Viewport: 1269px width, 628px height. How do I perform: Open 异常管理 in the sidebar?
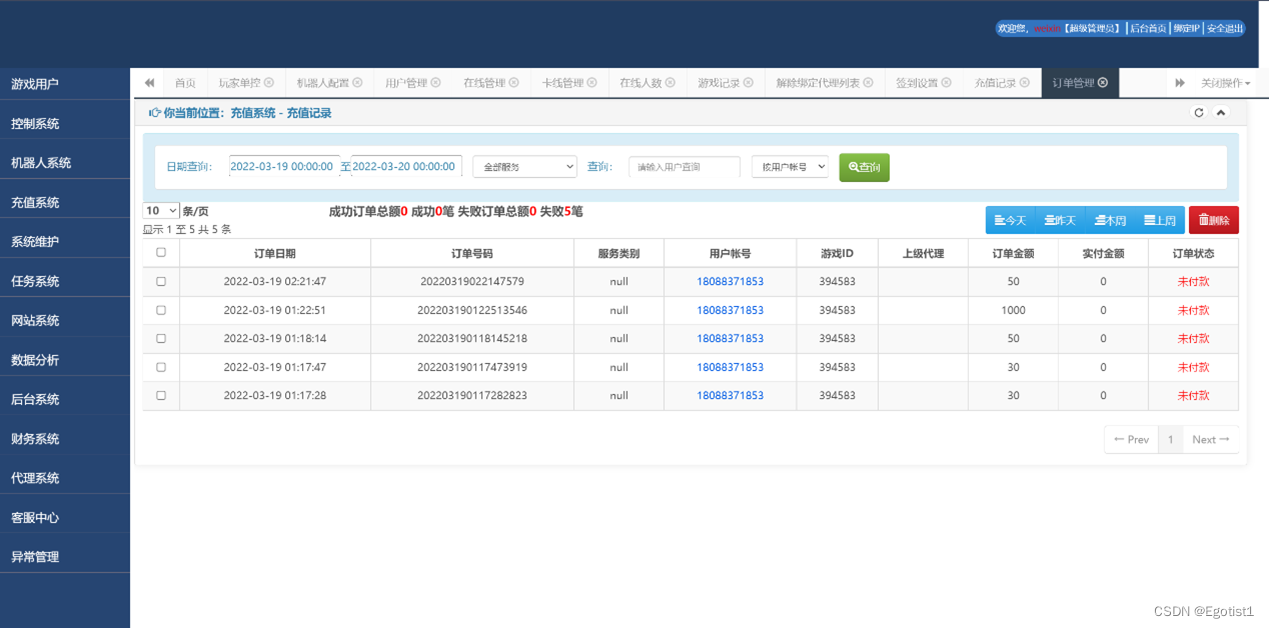click(x=65, y=557)
